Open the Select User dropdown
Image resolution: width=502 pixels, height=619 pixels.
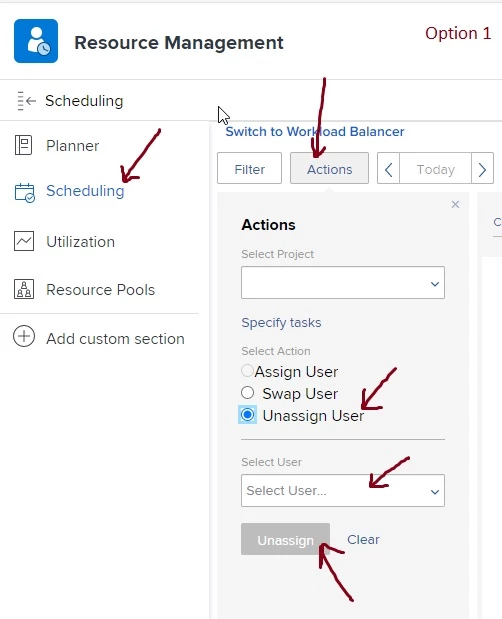click(343, 491)
